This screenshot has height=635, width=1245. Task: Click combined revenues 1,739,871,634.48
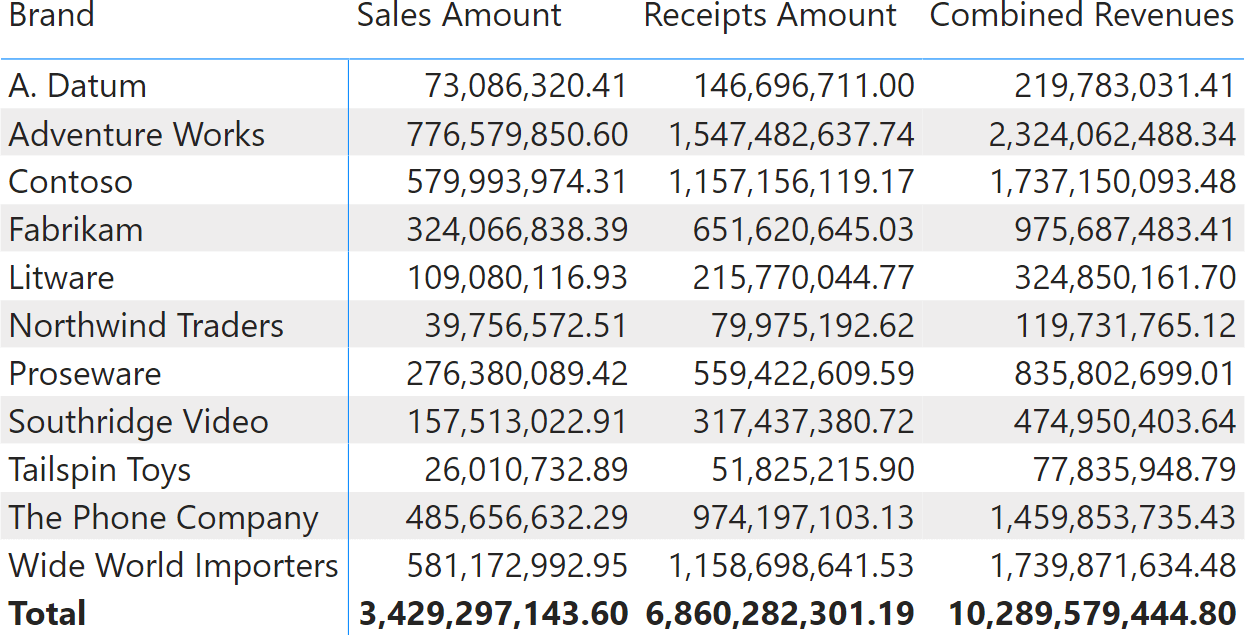coord(1112,566)
